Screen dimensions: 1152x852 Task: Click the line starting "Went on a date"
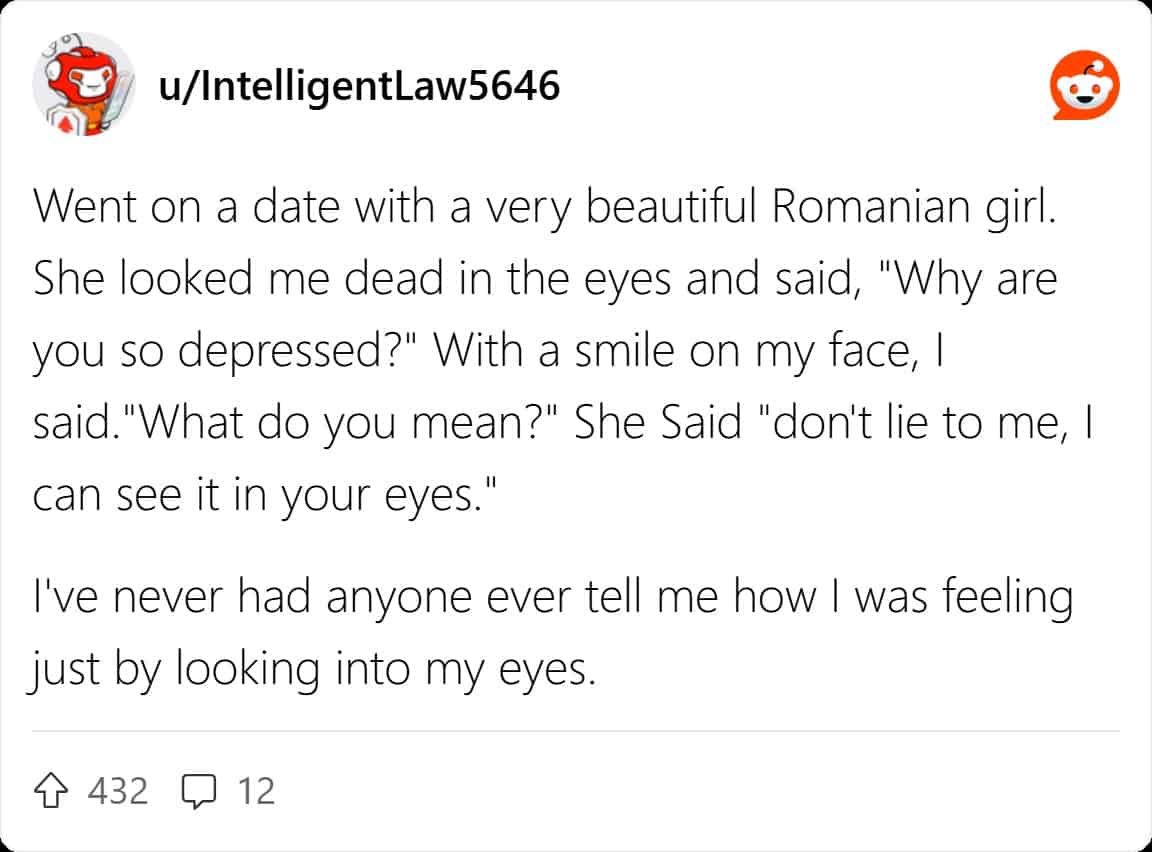pos(544,206)
